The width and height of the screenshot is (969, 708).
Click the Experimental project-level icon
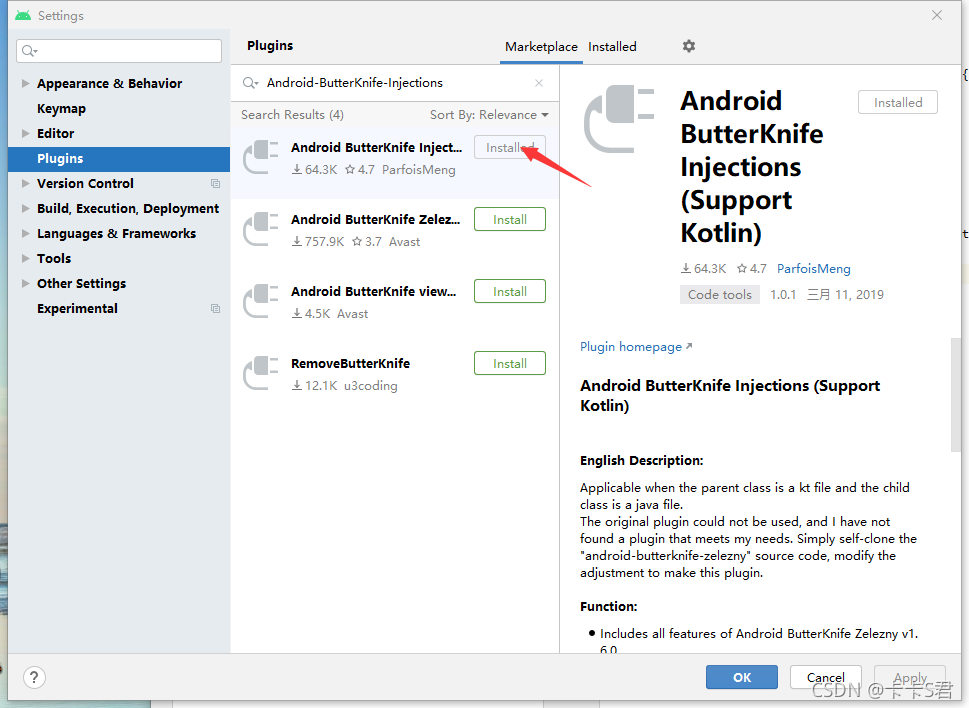pyautogui.click(x=215, y=308)
